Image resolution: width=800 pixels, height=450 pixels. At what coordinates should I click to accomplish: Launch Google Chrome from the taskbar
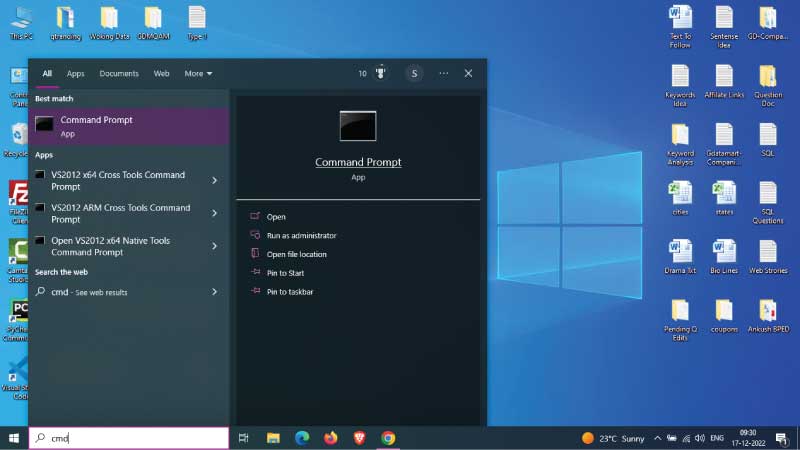388,438
